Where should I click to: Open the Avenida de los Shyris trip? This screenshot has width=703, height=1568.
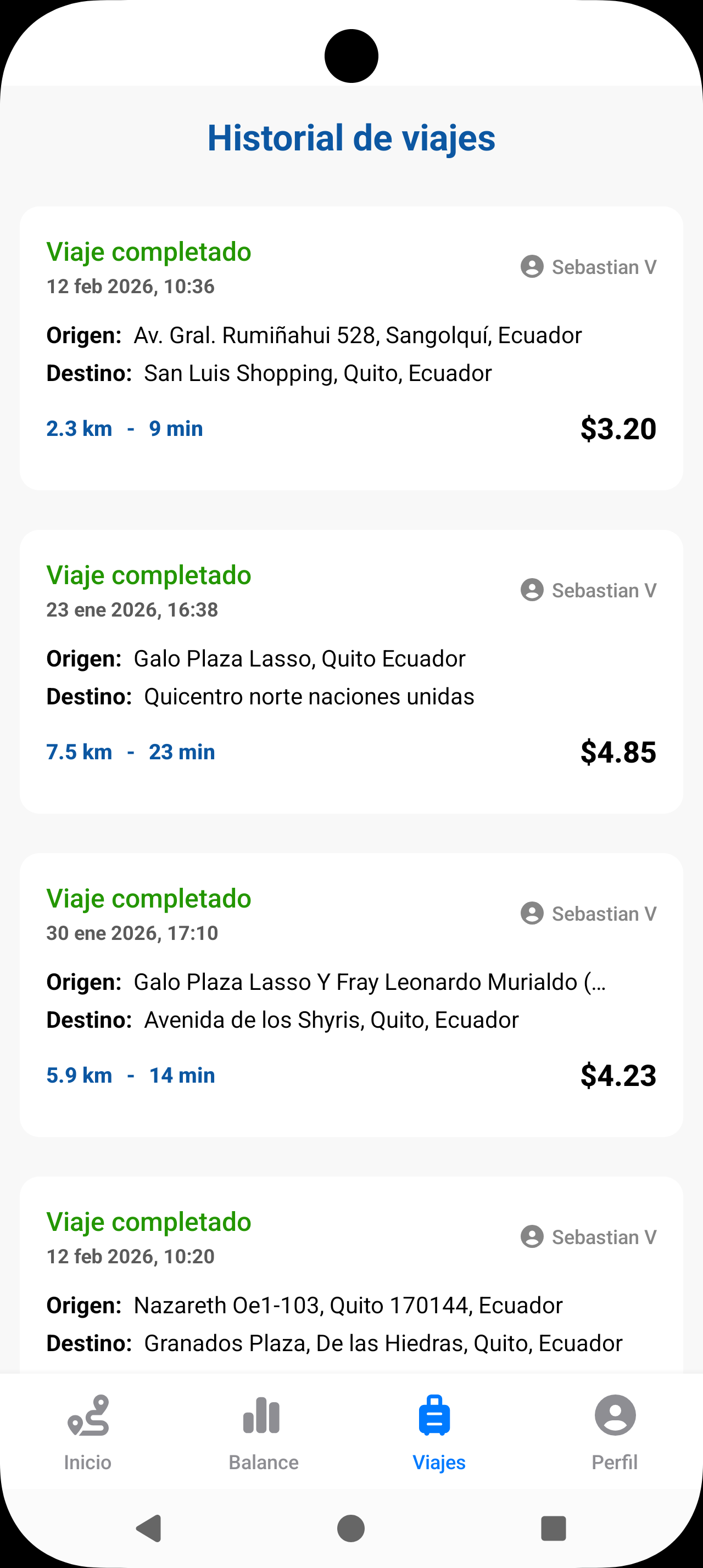pyautogui.click(x=351, y=995)
